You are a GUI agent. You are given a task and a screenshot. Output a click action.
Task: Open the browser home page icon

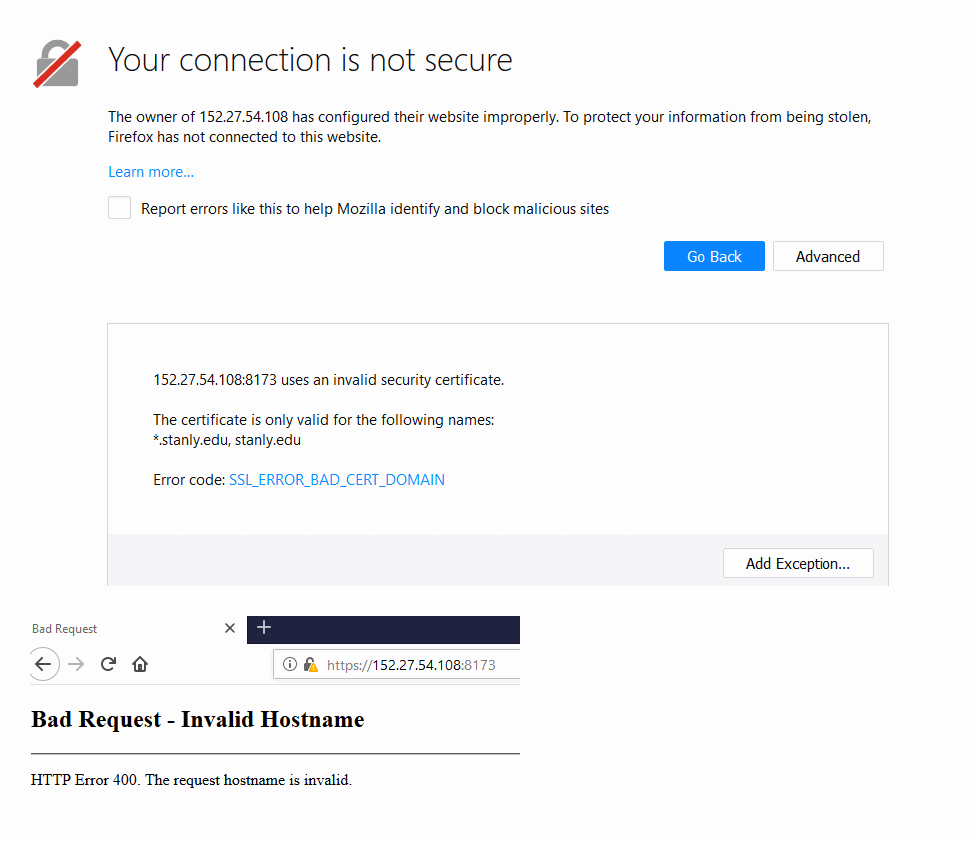coord(140,664)
